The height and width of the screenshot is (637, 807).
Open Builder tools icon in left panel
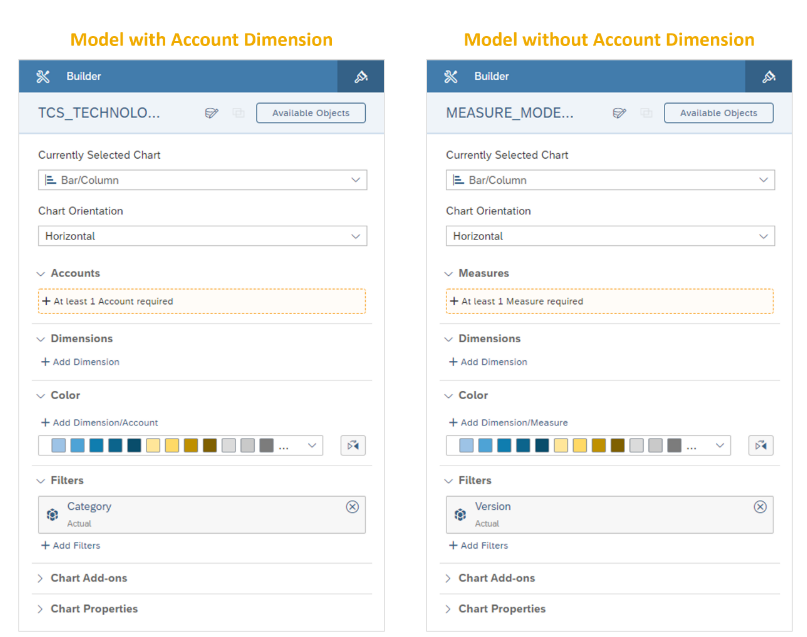pyautogui.click(x=43, y=77)
